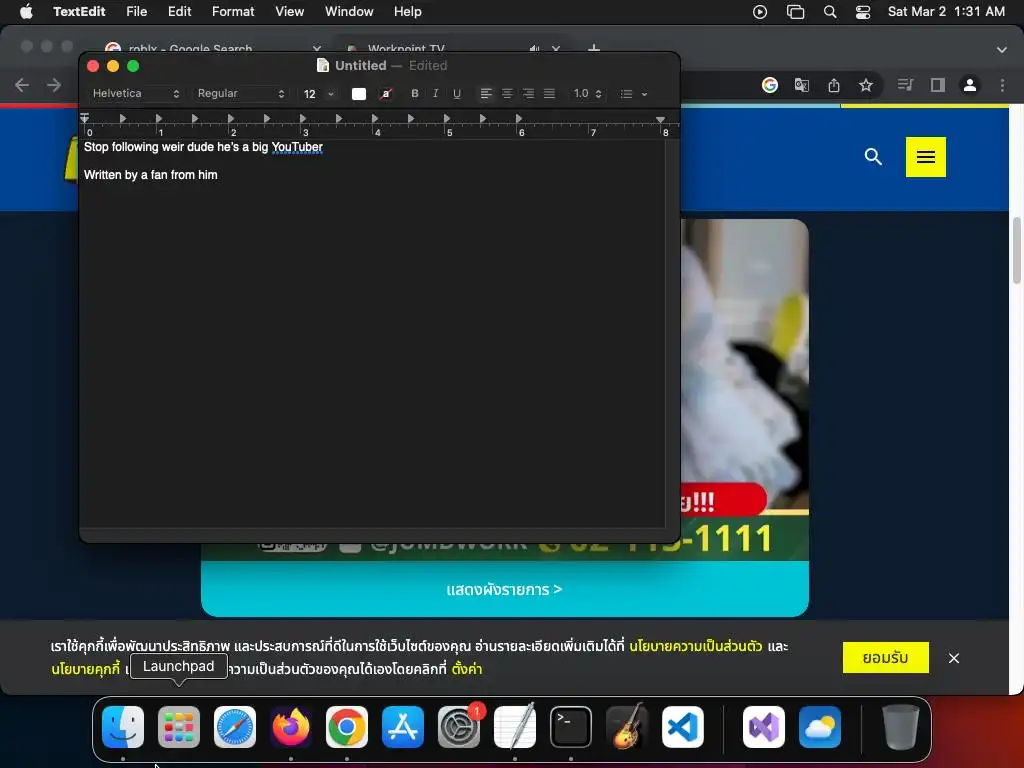Dismiss the cookie banner with X

click(x=953, y=658)
